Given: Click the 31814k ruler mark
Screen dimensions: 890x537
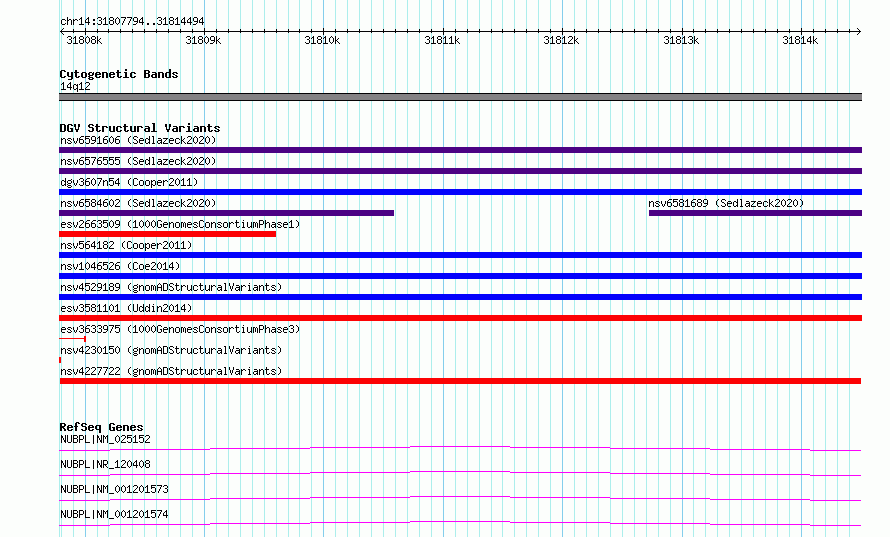Looking at the screenshot, I should tap(800, 40).
